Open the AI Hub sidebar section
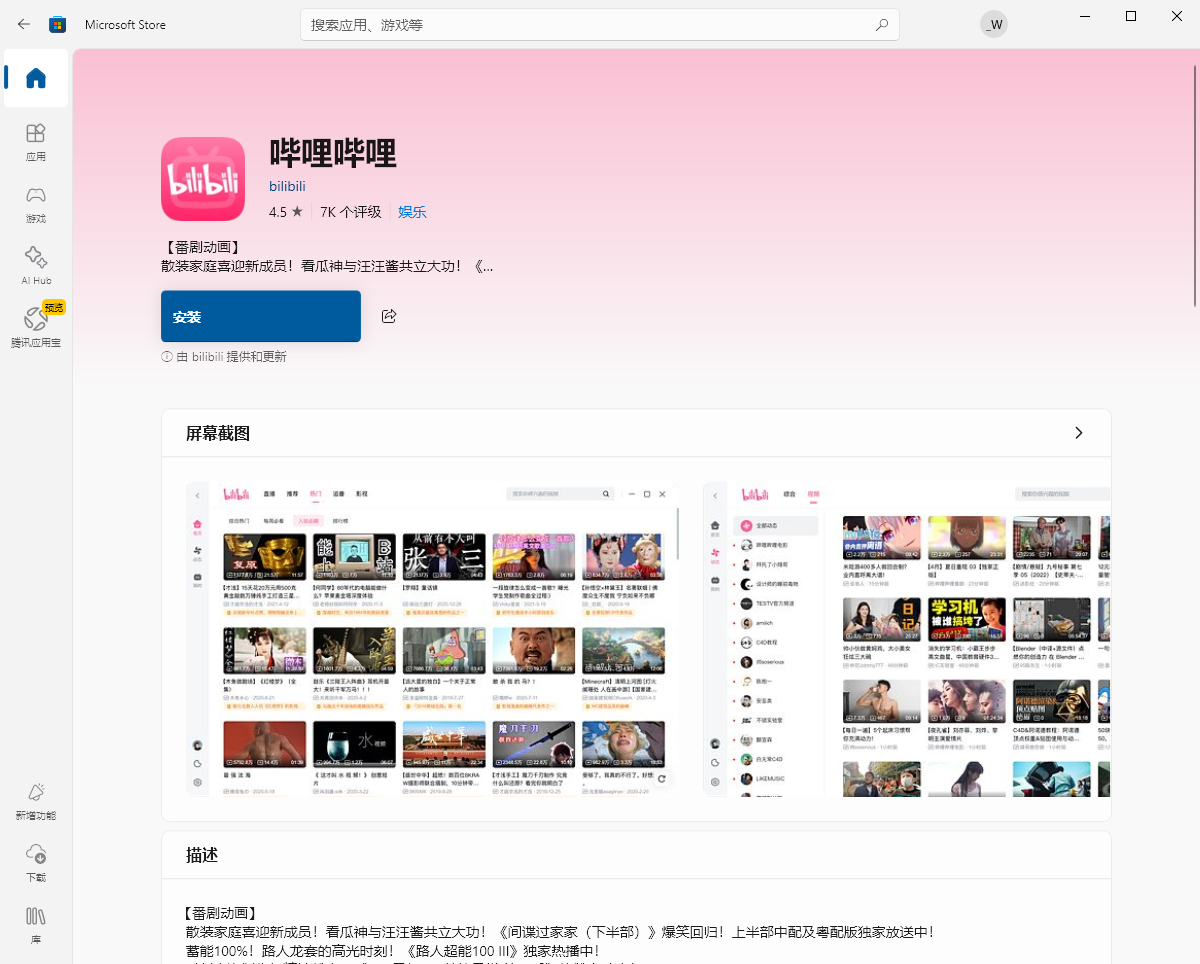Image resolution: width=1200 pixels, height=964 pixels. tap(35, 265)
